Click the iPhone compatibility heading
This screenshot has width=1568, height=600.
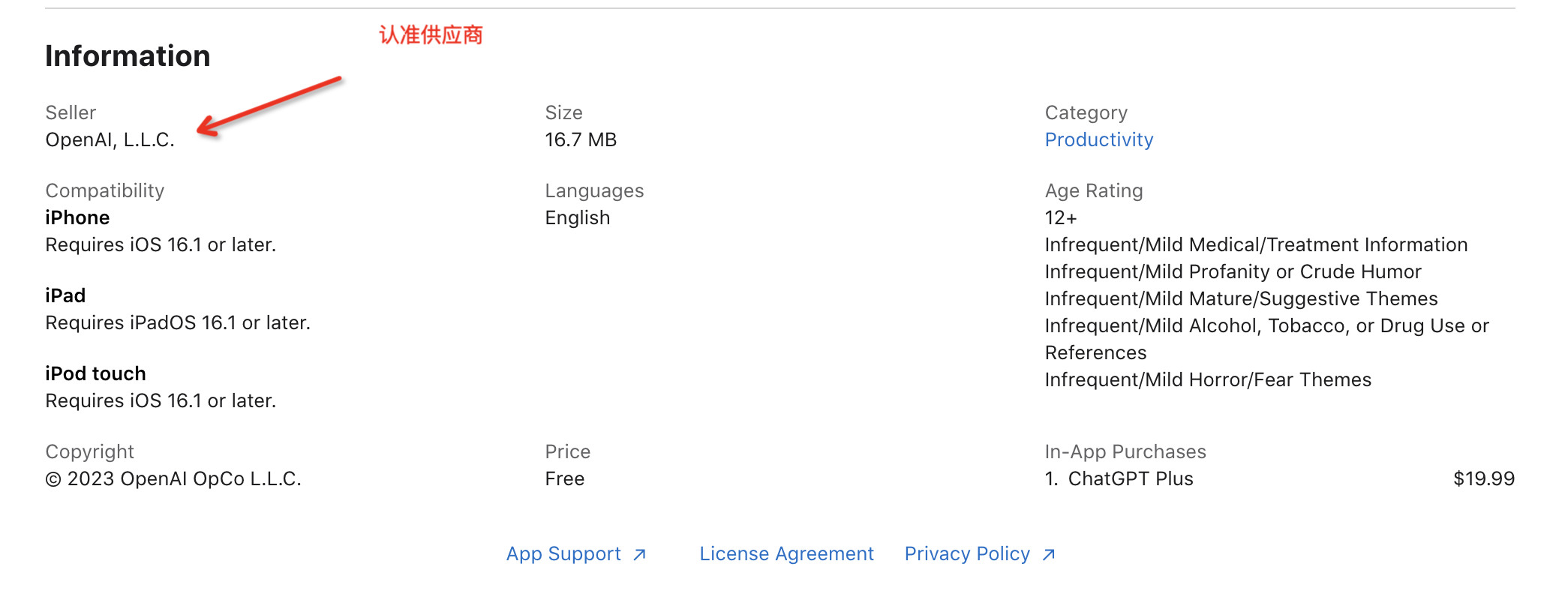click(77, 218)
